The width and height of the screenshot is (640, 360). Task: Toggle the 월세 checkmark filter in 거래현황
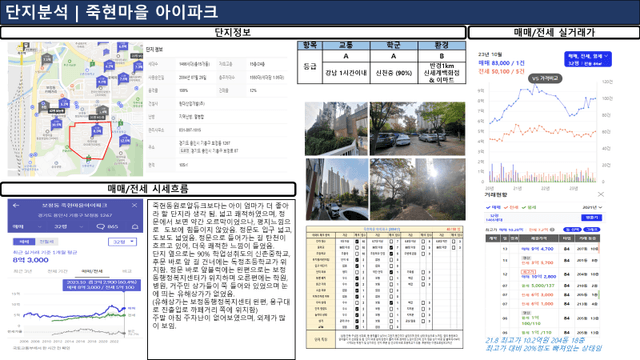(x=529, y=207)
